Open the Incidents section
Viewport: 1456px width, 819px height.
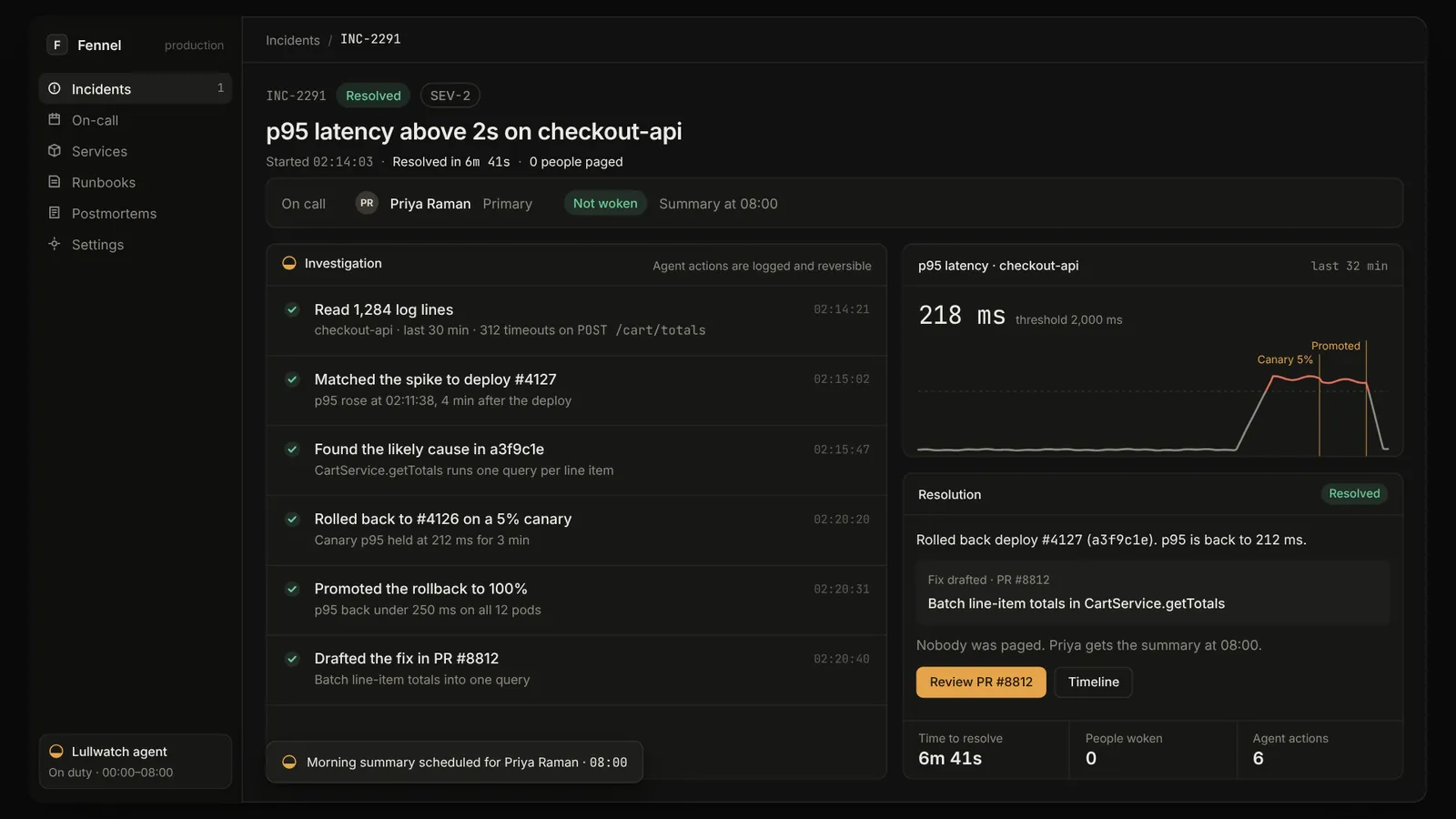coord(135,88)
